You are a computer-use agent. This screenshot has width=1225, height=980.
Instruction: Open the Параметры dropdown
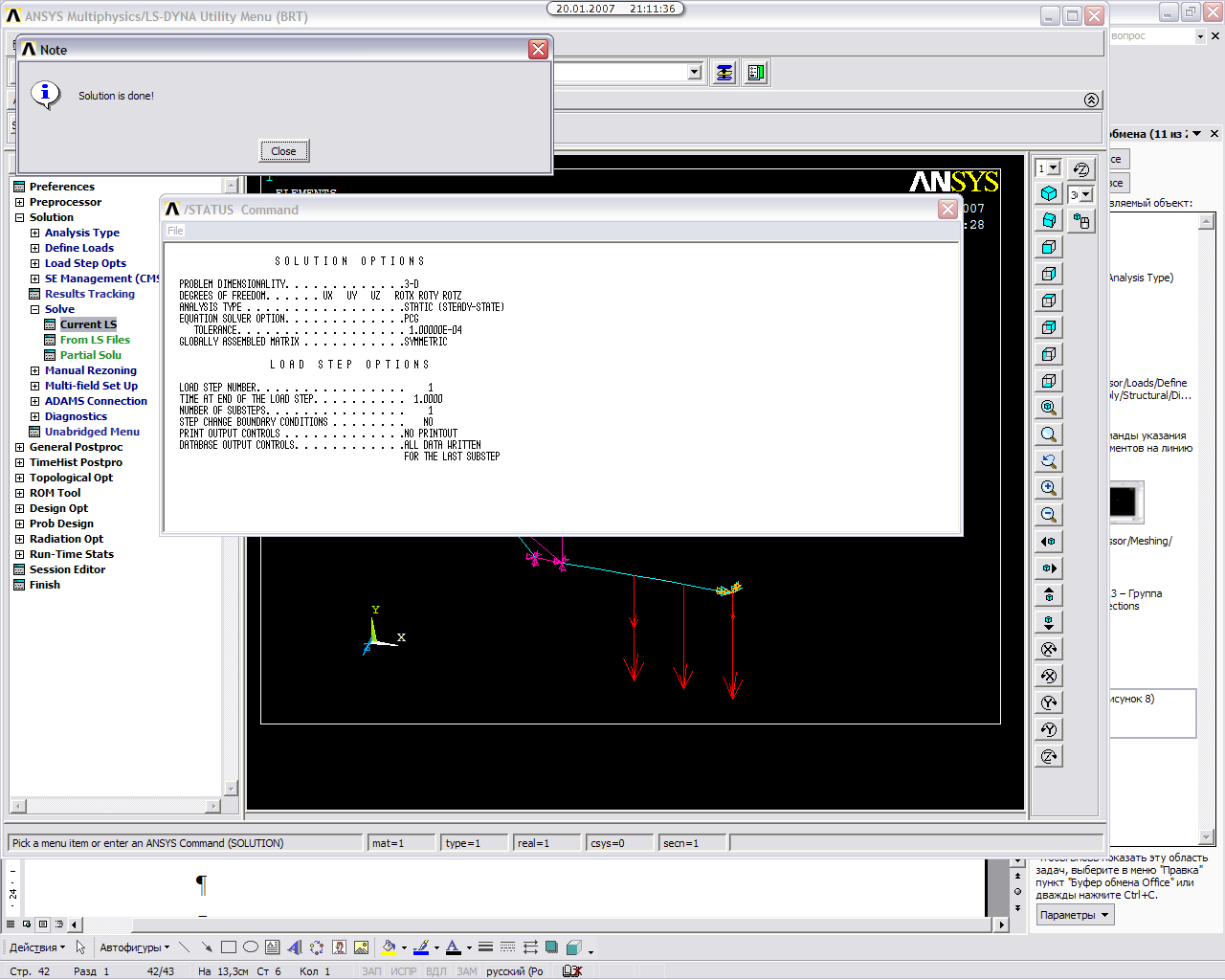pyautogui.click(x=1076, y=915)
